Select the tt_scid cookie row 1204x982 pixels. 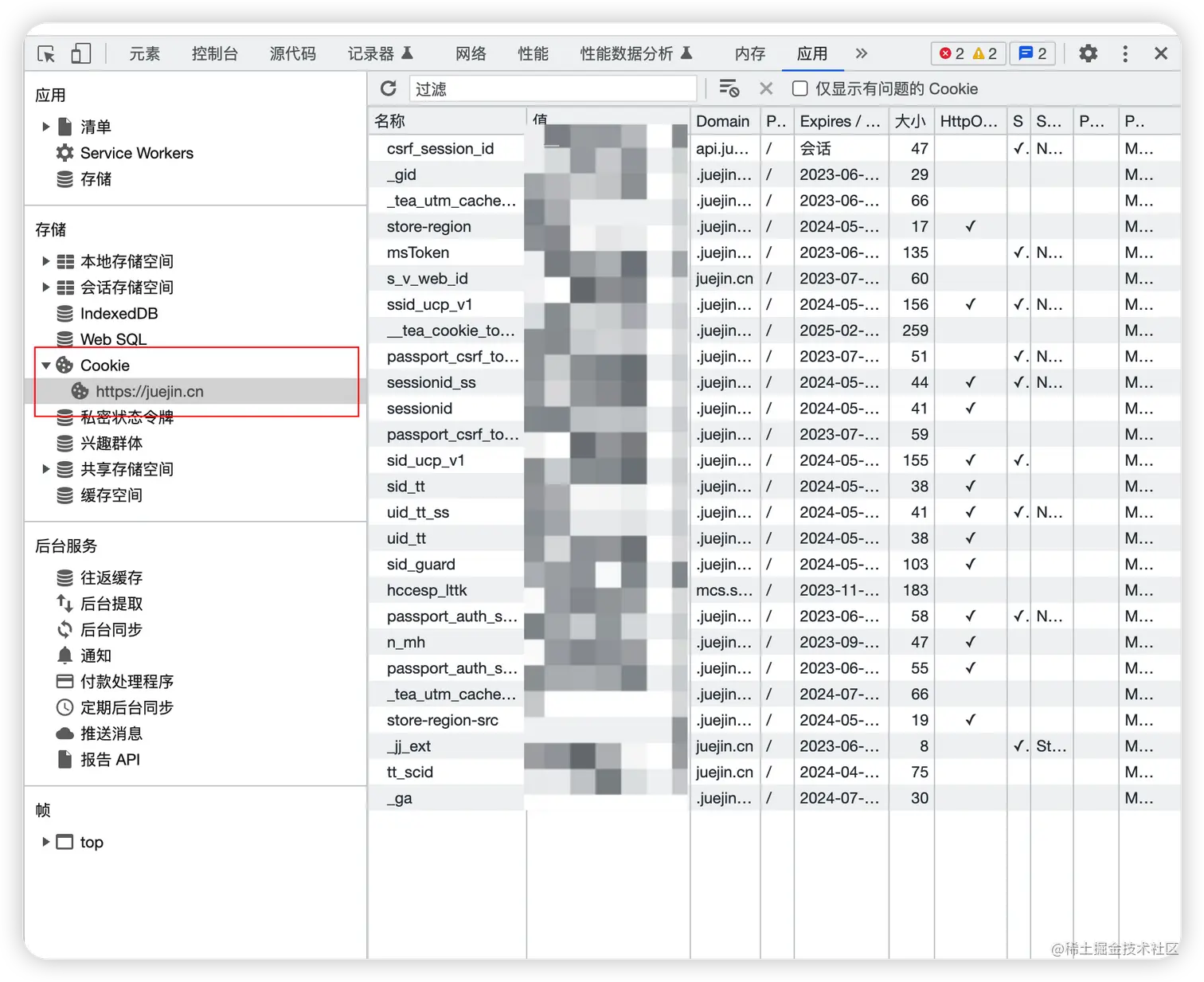point(774,772)
